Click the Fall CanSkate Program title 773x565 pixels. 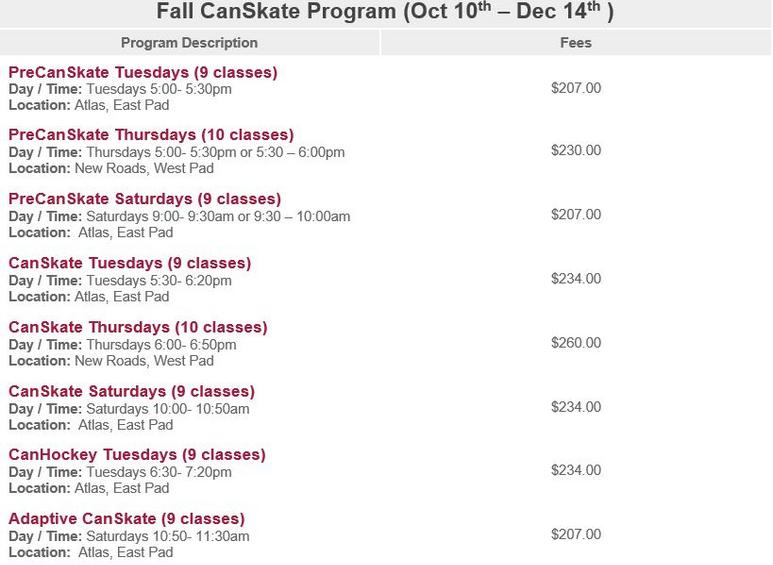coord(385,12)
